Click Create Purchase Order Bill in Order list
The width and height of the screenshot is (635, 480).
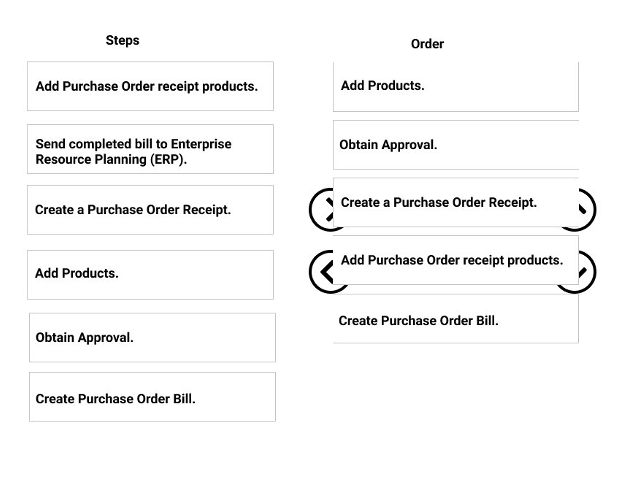click(x=456, y=319)
